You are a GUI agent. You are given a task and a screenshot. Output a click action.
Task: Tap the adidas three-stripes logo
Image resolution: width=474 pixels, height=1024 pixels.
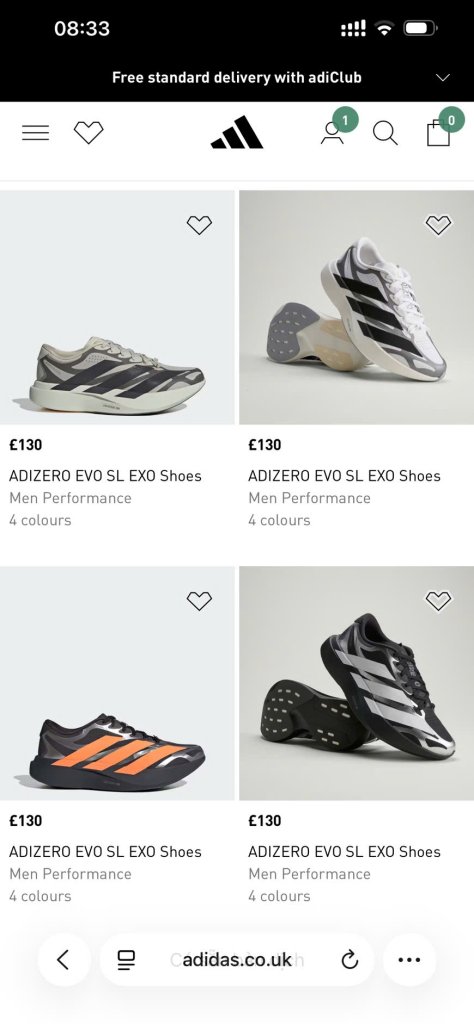[236, 133]
